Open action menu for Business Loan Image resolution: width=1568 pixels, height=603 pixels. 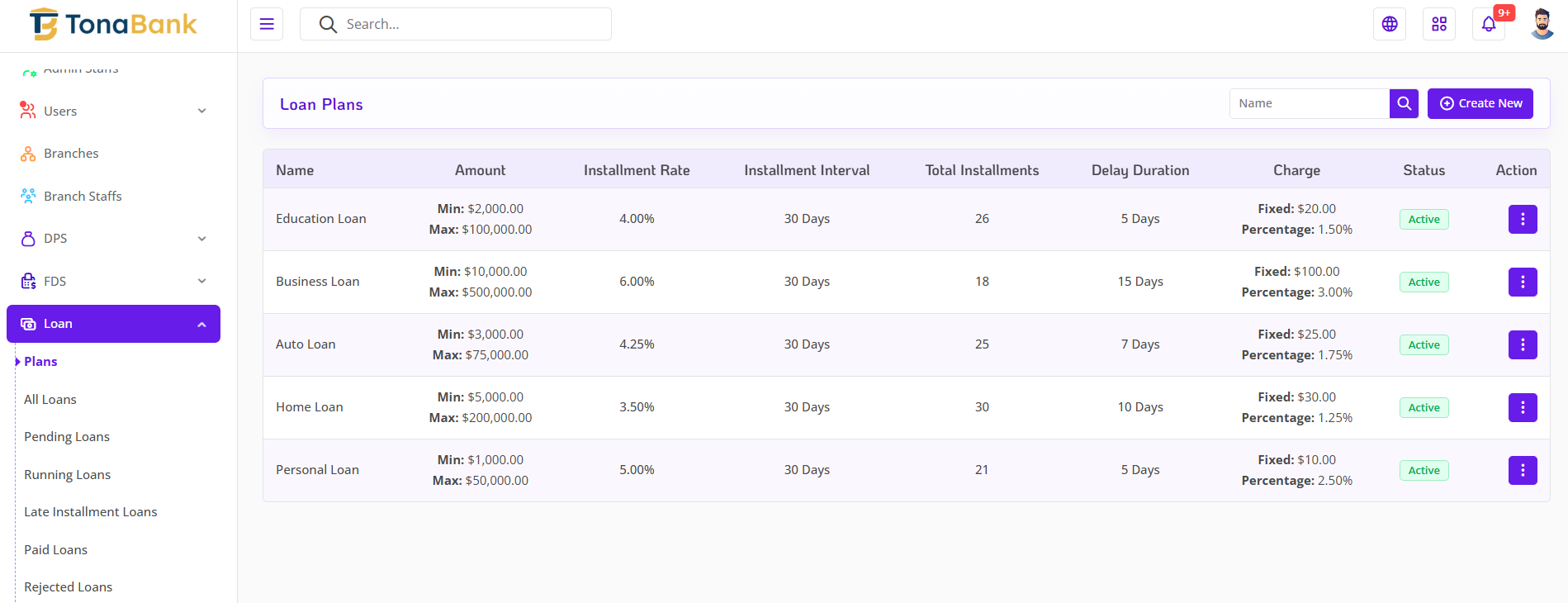tap(1522, 282)
